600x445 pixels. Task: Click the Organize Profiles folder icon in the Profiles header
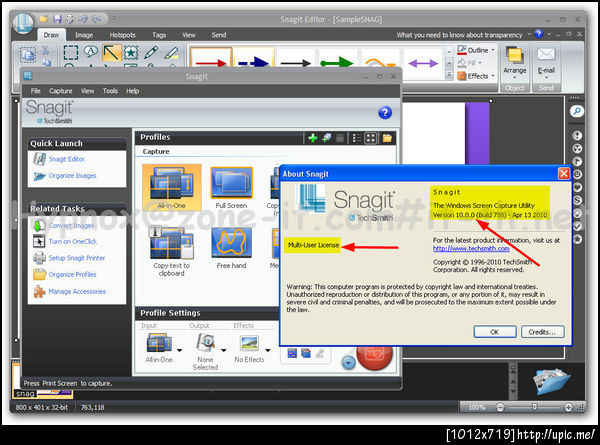point(387,138)
